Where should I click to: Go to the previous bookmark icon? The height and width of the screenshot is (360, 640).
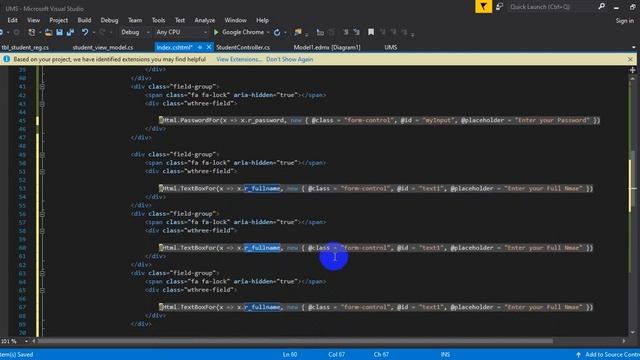[x=382, y=32]
